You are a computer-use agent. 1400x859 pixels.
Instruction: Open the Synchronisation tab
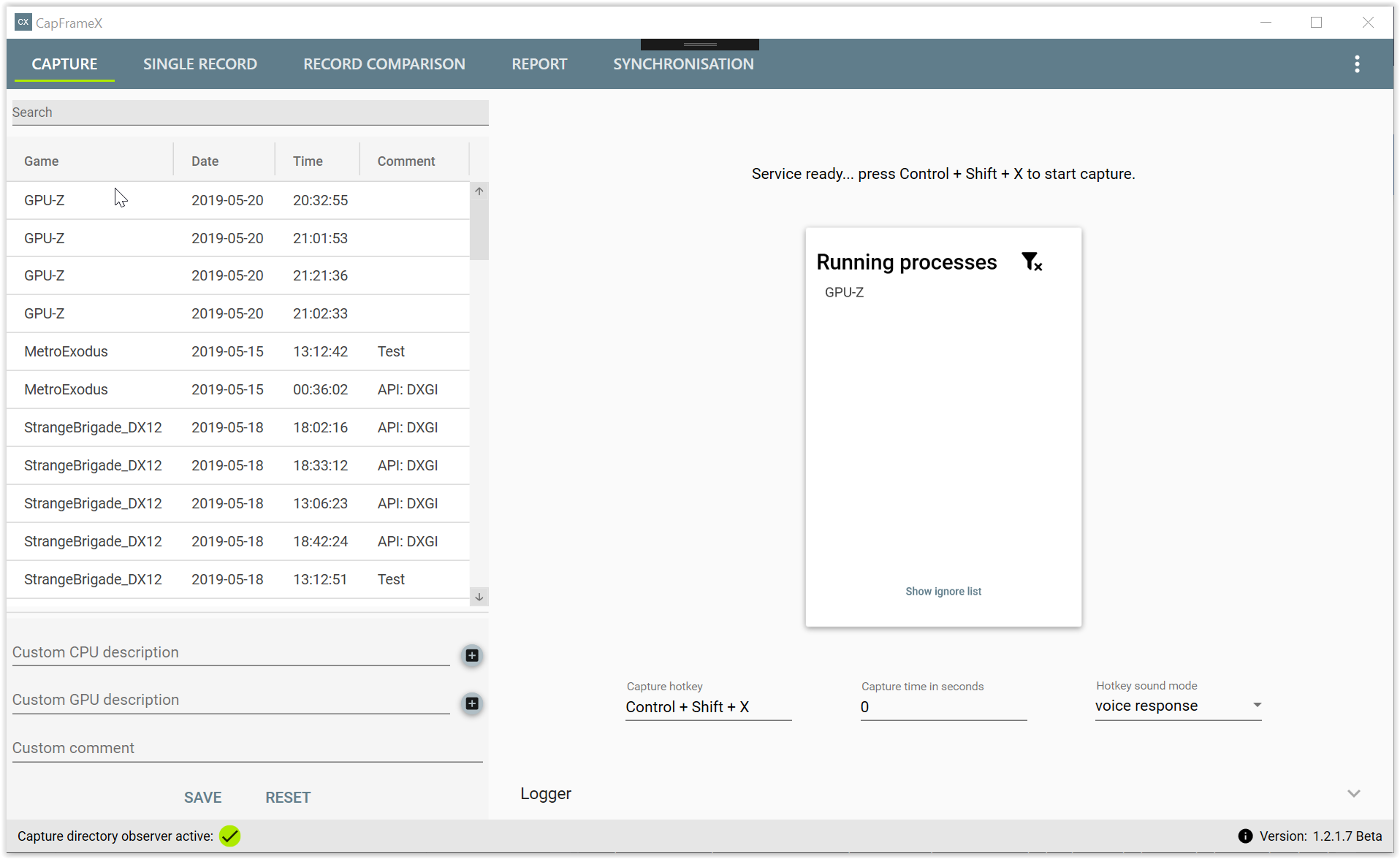pos(683,64)
